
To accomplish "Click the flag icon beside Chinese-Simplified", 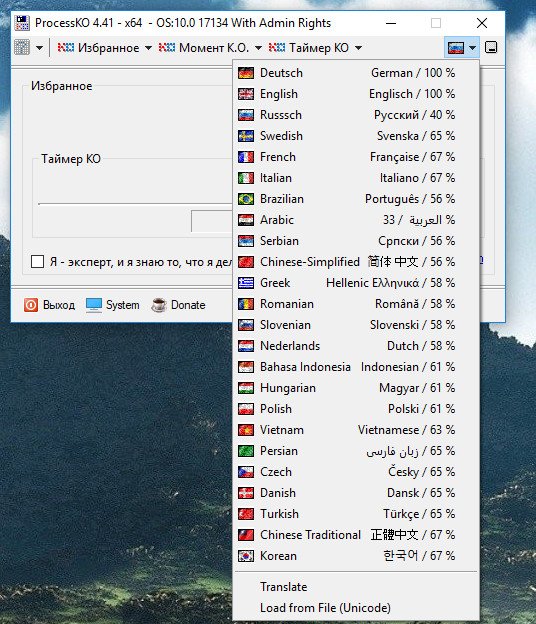I will point(246,262).
